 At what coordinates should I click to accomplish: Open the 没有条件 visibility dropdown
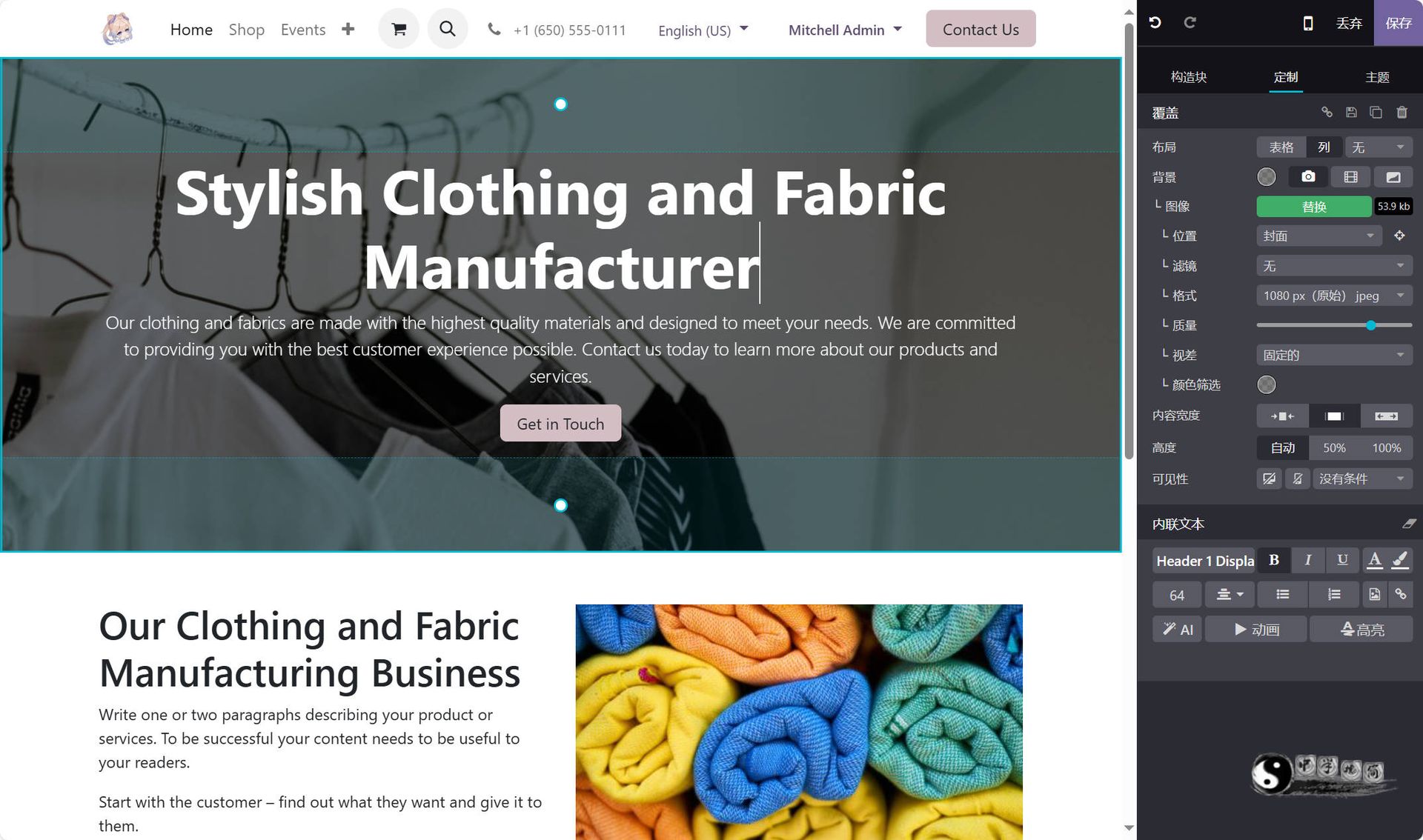pyautogui.click(x=1362, y=479)
